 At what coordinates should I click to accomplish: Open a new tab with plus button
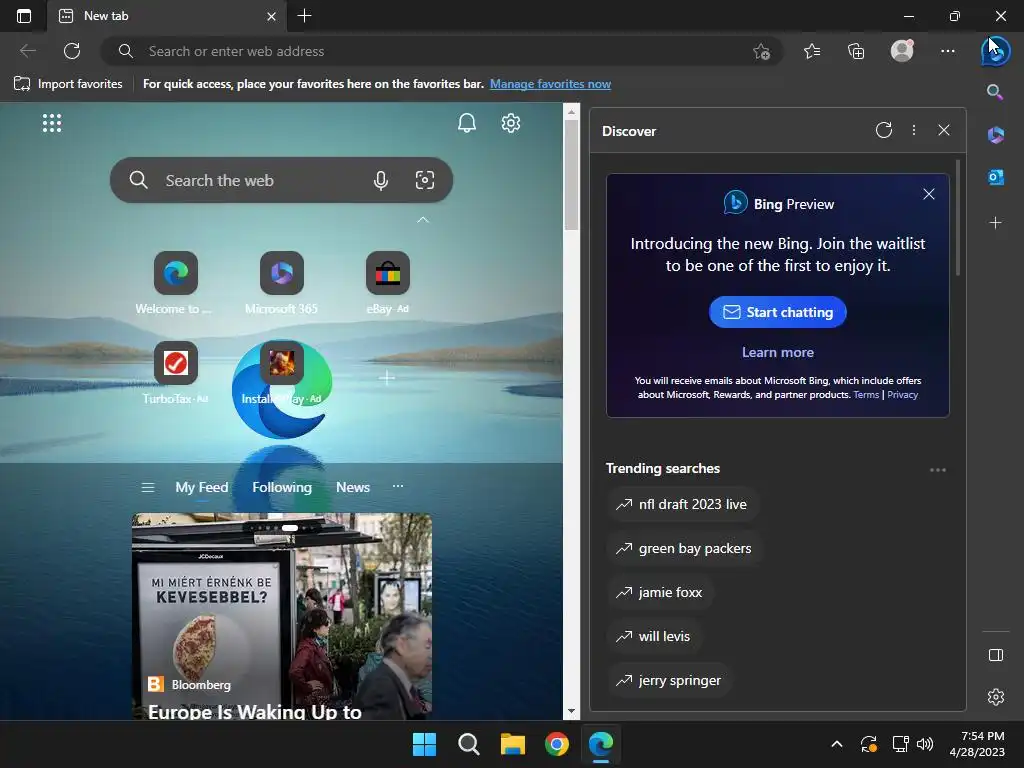tap(304, 16)
